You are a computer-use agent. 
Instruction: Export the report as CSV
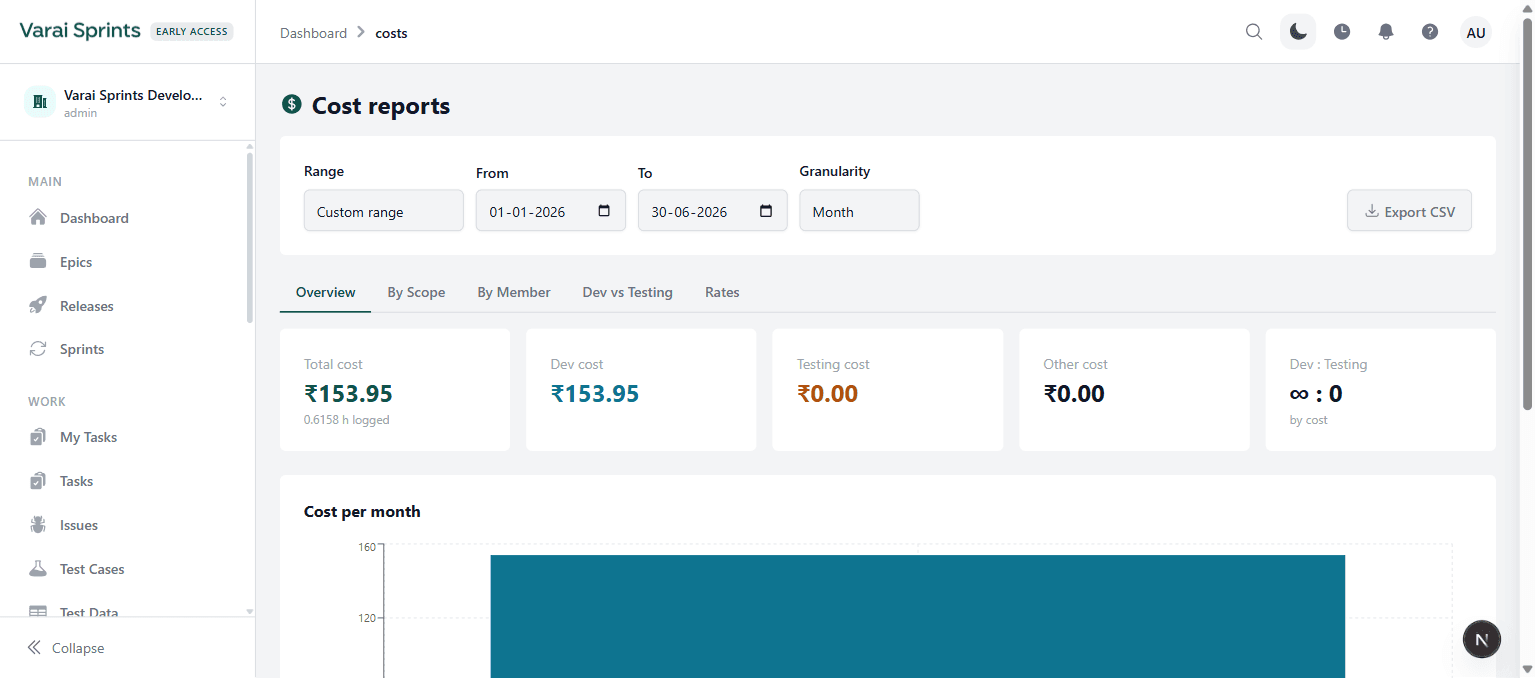[1409, 211]
